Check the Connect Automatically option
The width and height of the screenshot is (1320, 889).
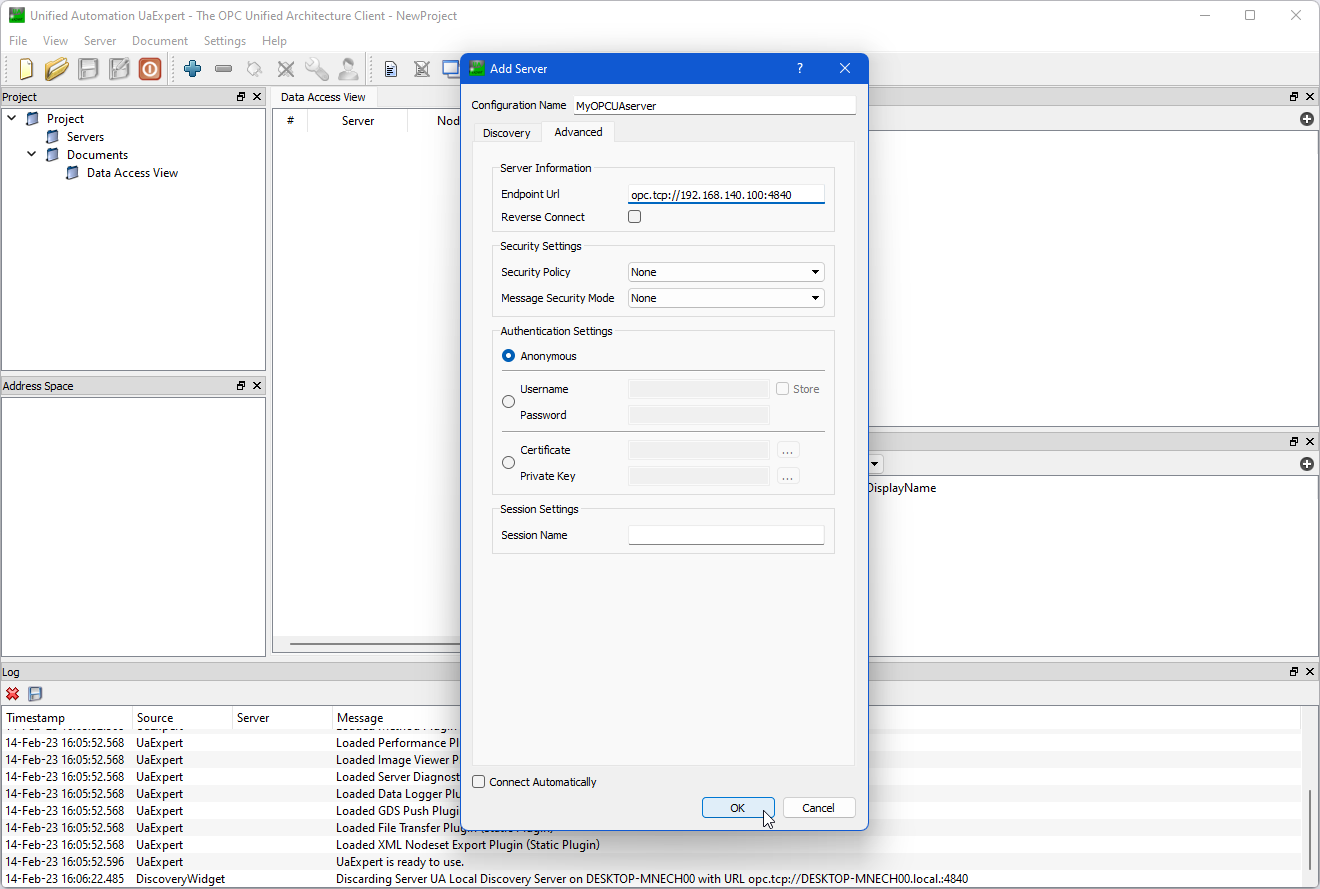pos(479,782)
